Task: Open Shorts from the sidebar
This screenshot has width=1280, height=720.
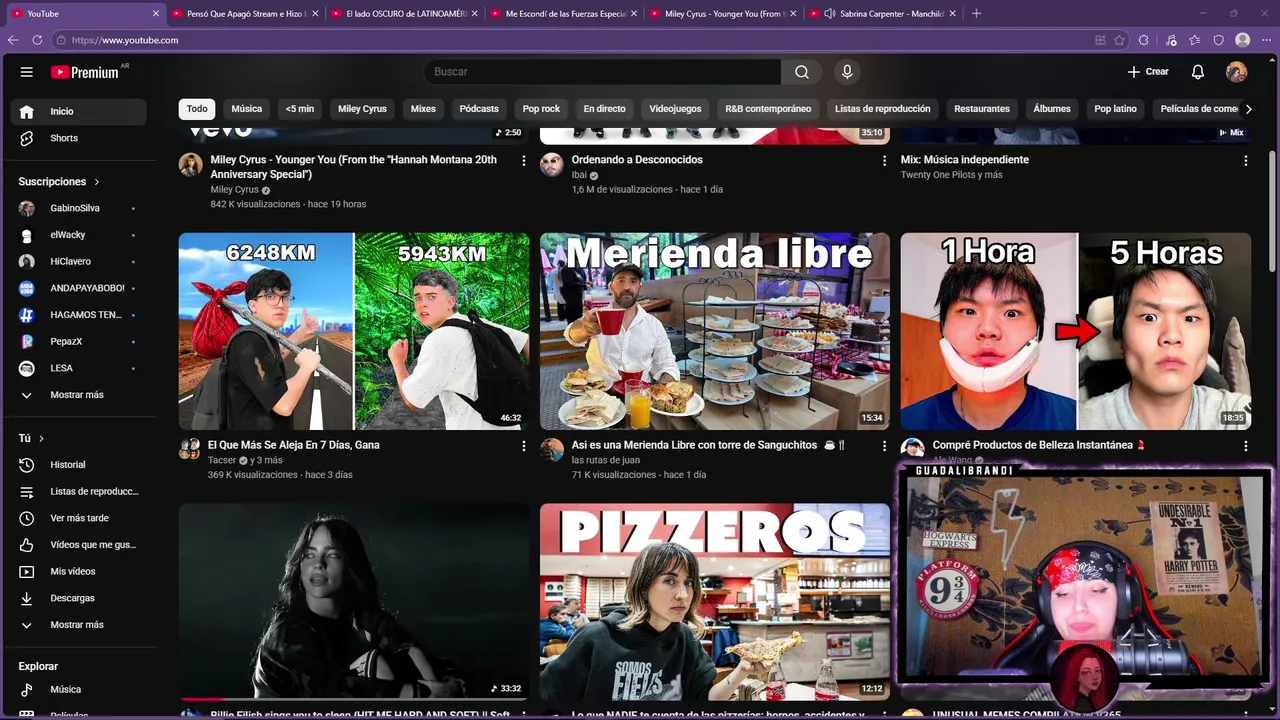Action: (x=79, y=138)
